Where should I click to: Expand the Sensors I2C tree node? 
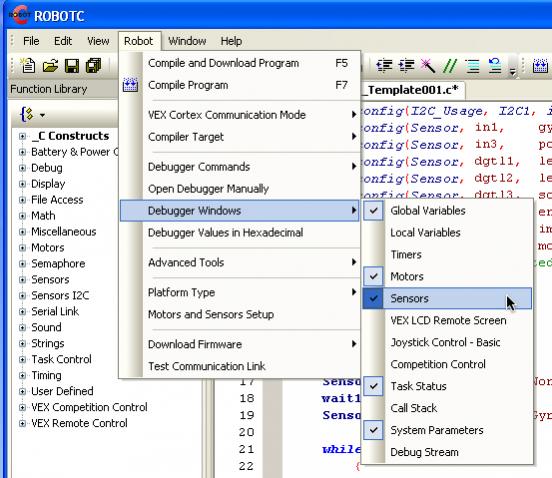(22, 296)
